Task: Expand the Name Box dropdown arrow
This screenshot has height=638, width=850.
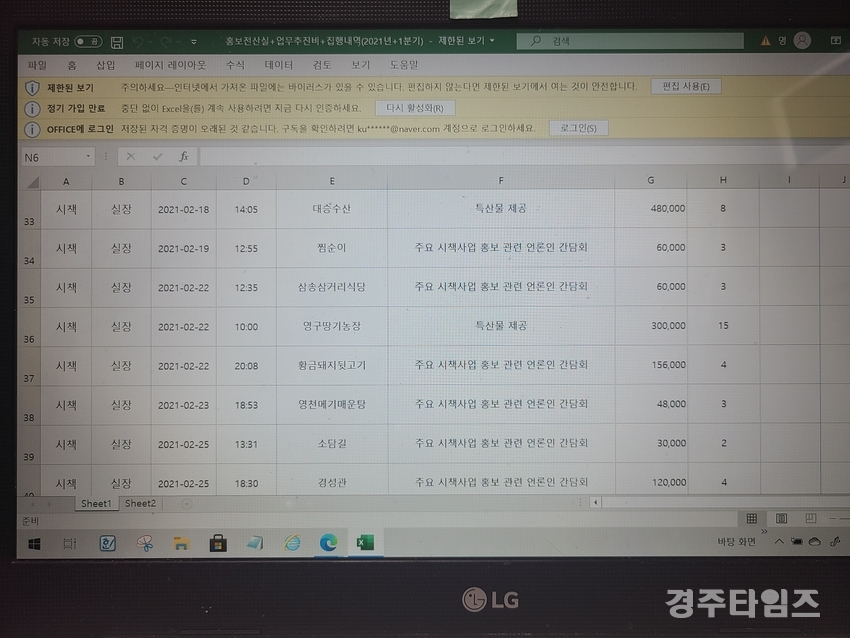Action: 89,157
